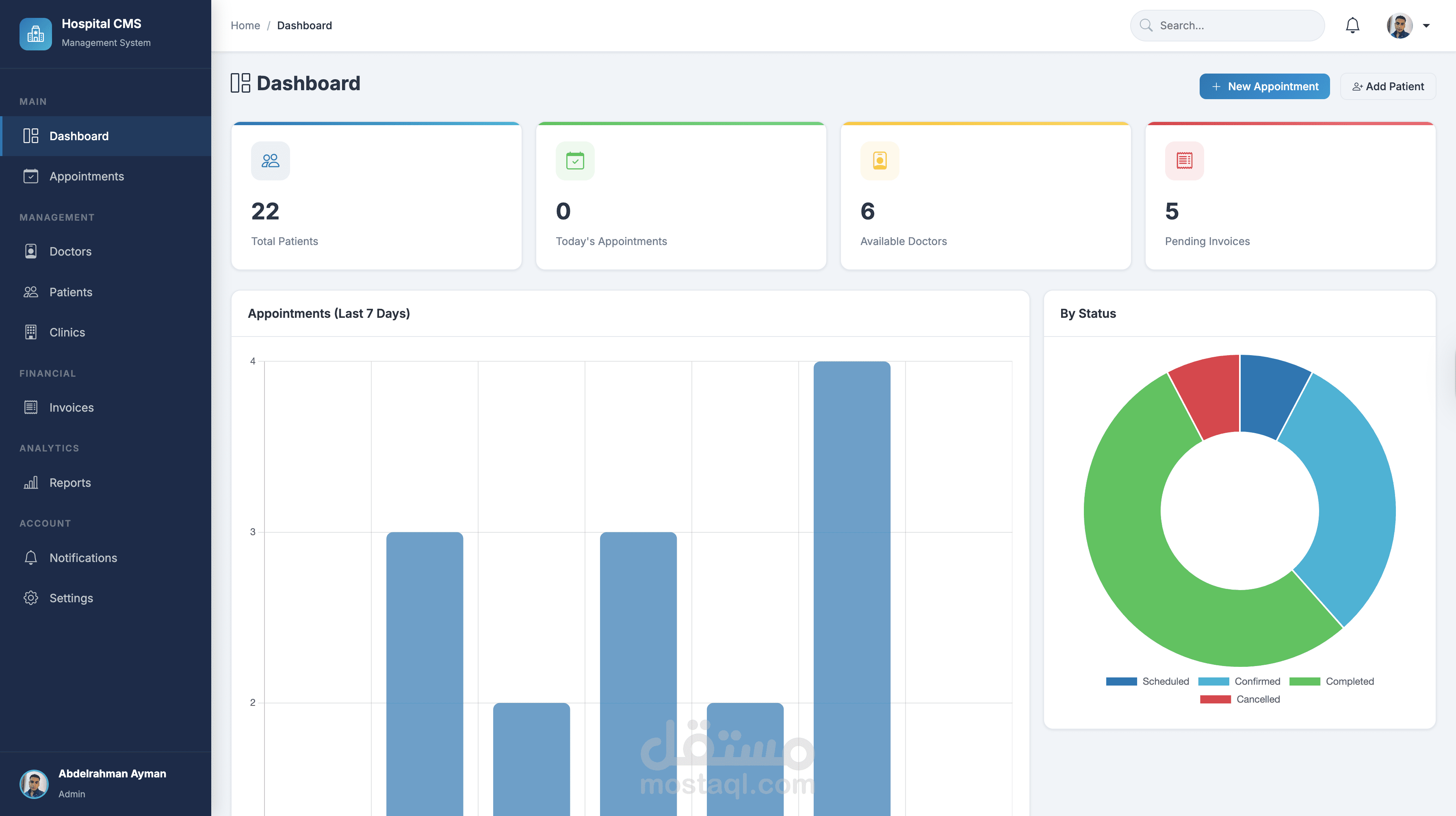Click the Doctors badge icon in sidebar
This screenshot has width=1456, height=816.
(30, 251)
